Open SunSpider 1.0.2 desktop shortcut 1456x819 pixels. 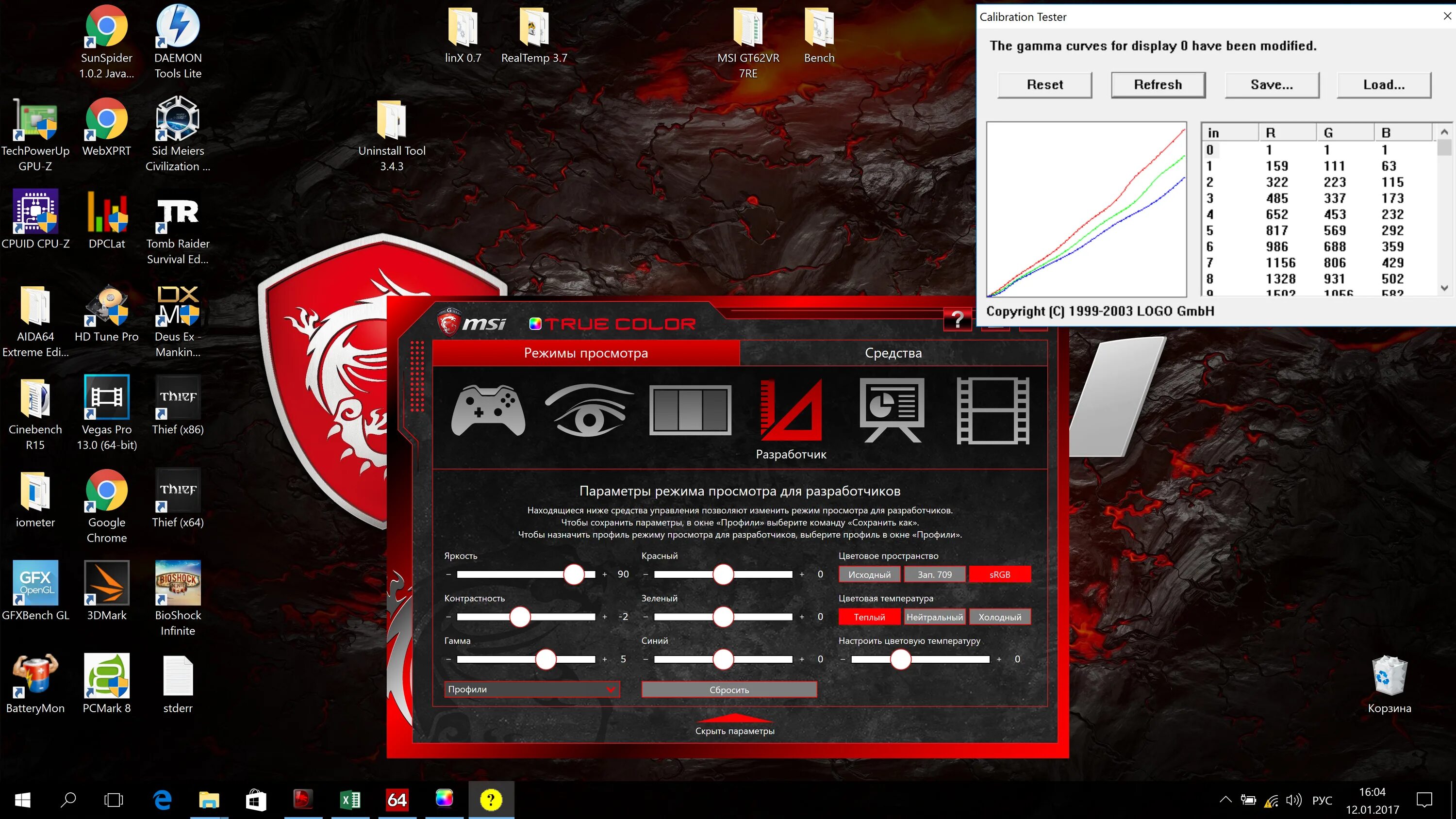pyautogui.click(x=106, y=42)
